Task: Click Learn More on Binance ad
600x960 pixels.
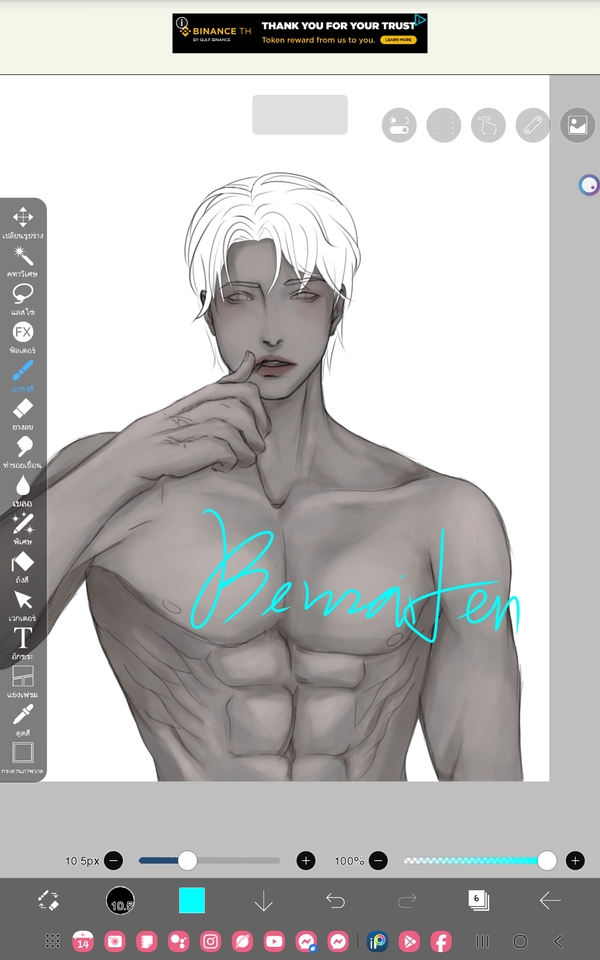Action: coord(398,40)
